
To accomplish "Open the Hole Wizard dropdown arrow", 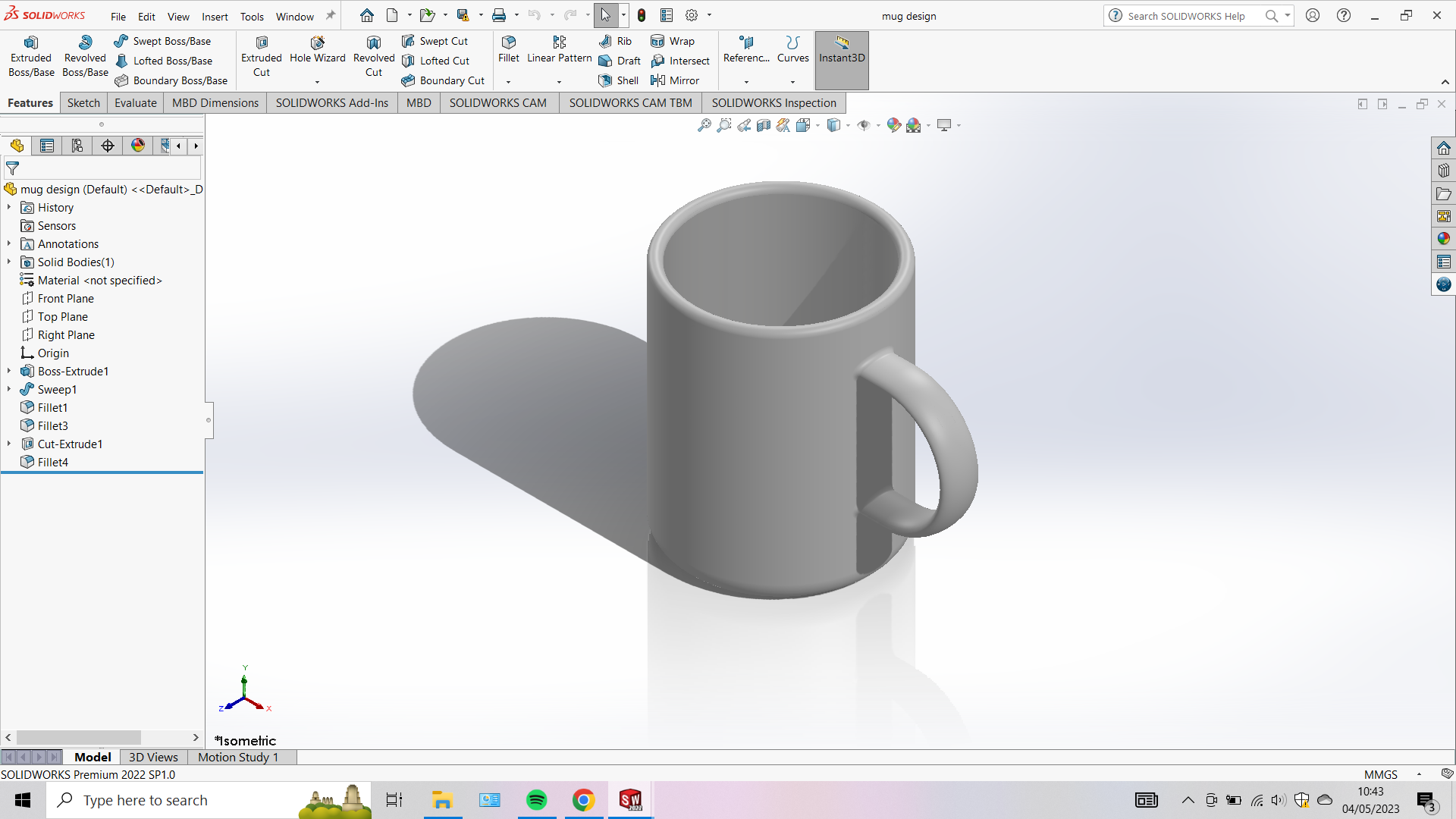I will [317, 81].
